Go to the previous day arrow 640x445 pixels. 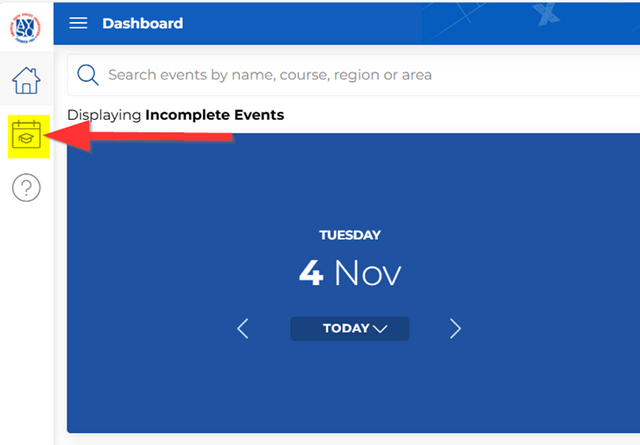[x=242, y=328]
